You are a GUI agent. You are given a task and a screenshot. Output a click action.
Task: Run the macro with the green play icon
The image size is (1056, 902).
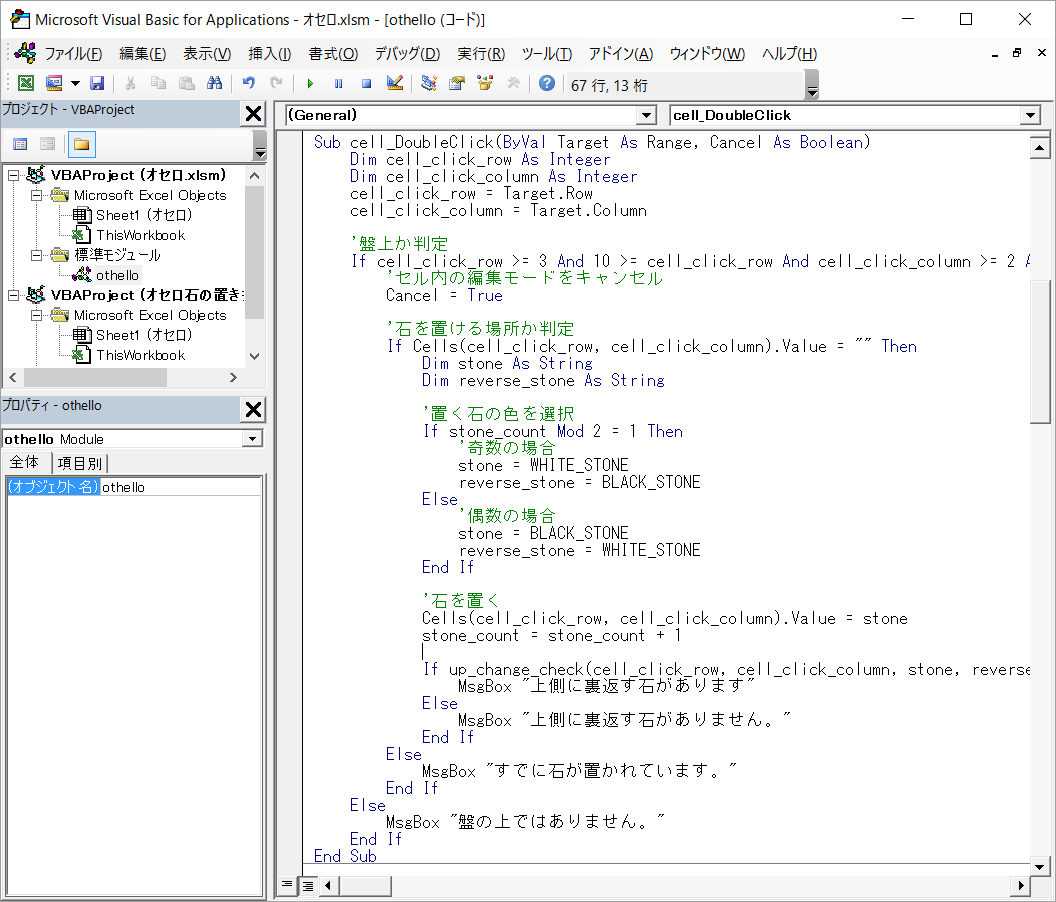310,84
